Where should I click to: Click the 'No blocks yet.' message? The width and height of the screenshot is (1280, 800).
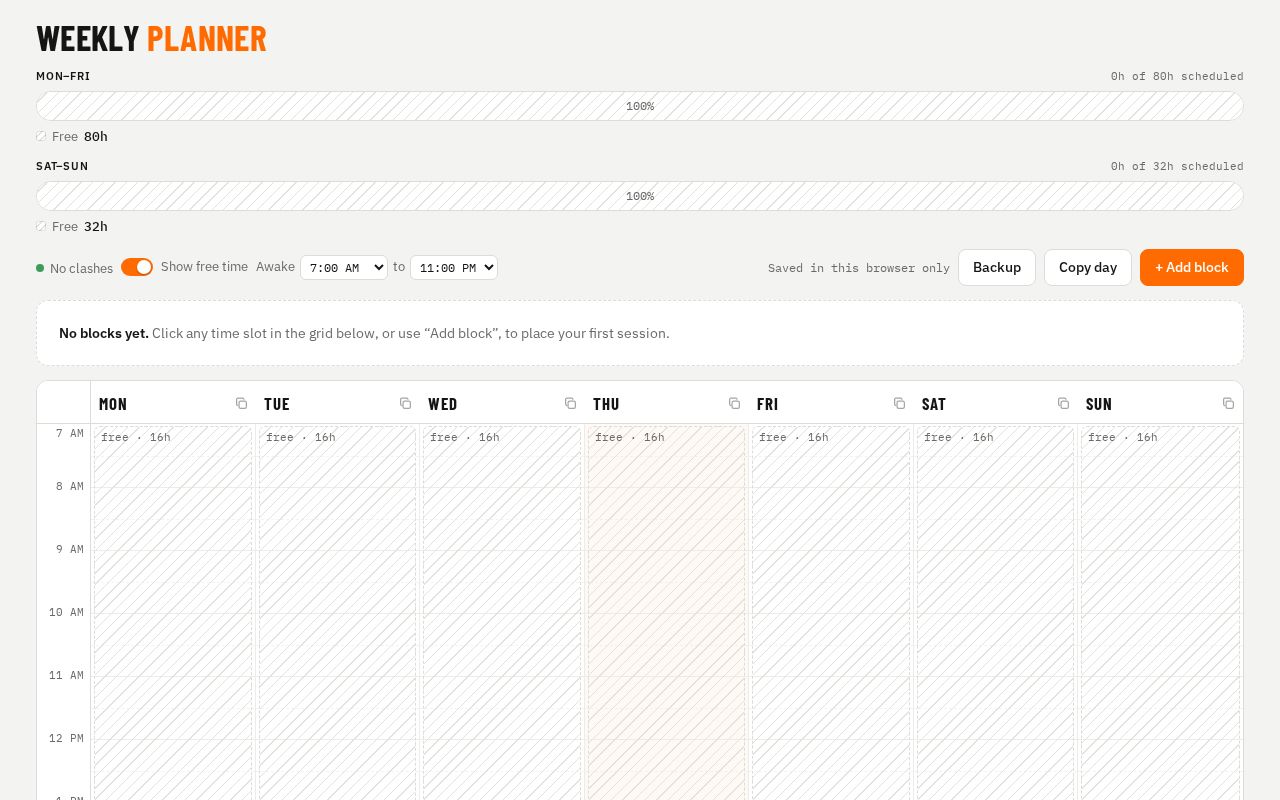pos(104,333)
